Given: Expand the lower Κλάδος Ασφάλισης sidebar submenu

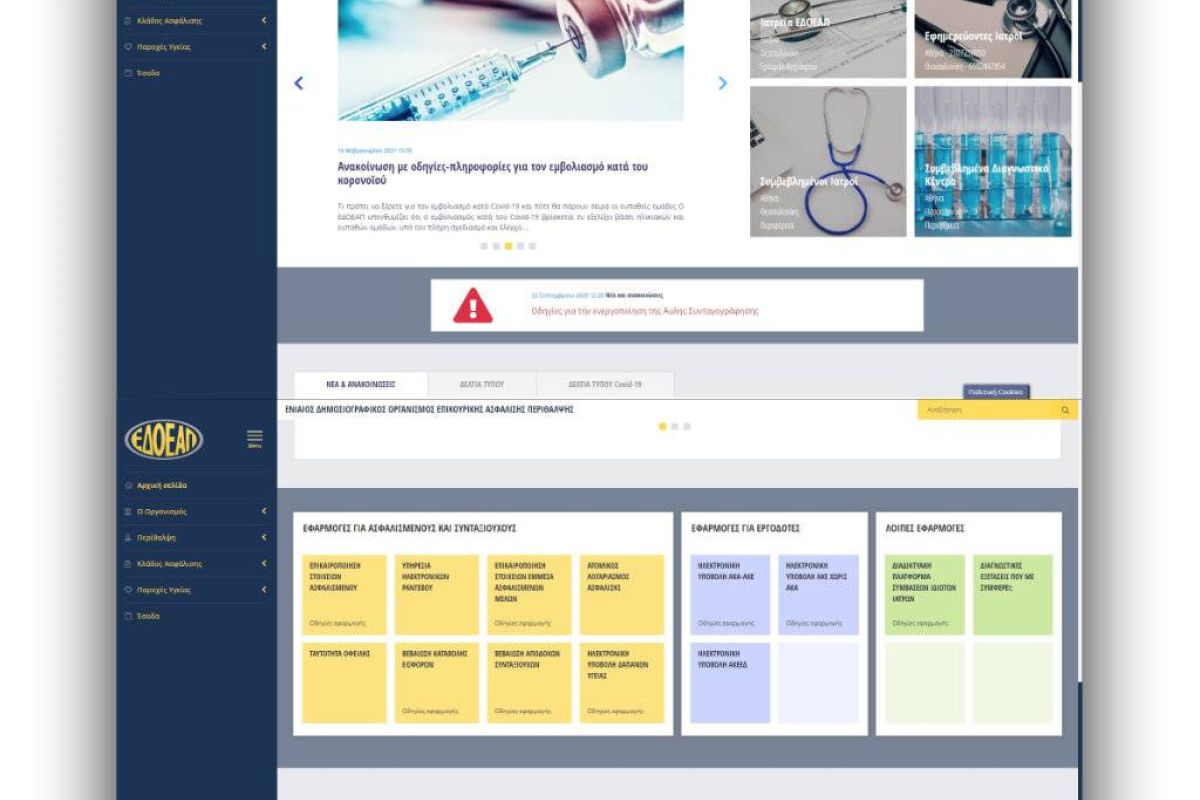Looking at the screenshot, I should (264, 564).
